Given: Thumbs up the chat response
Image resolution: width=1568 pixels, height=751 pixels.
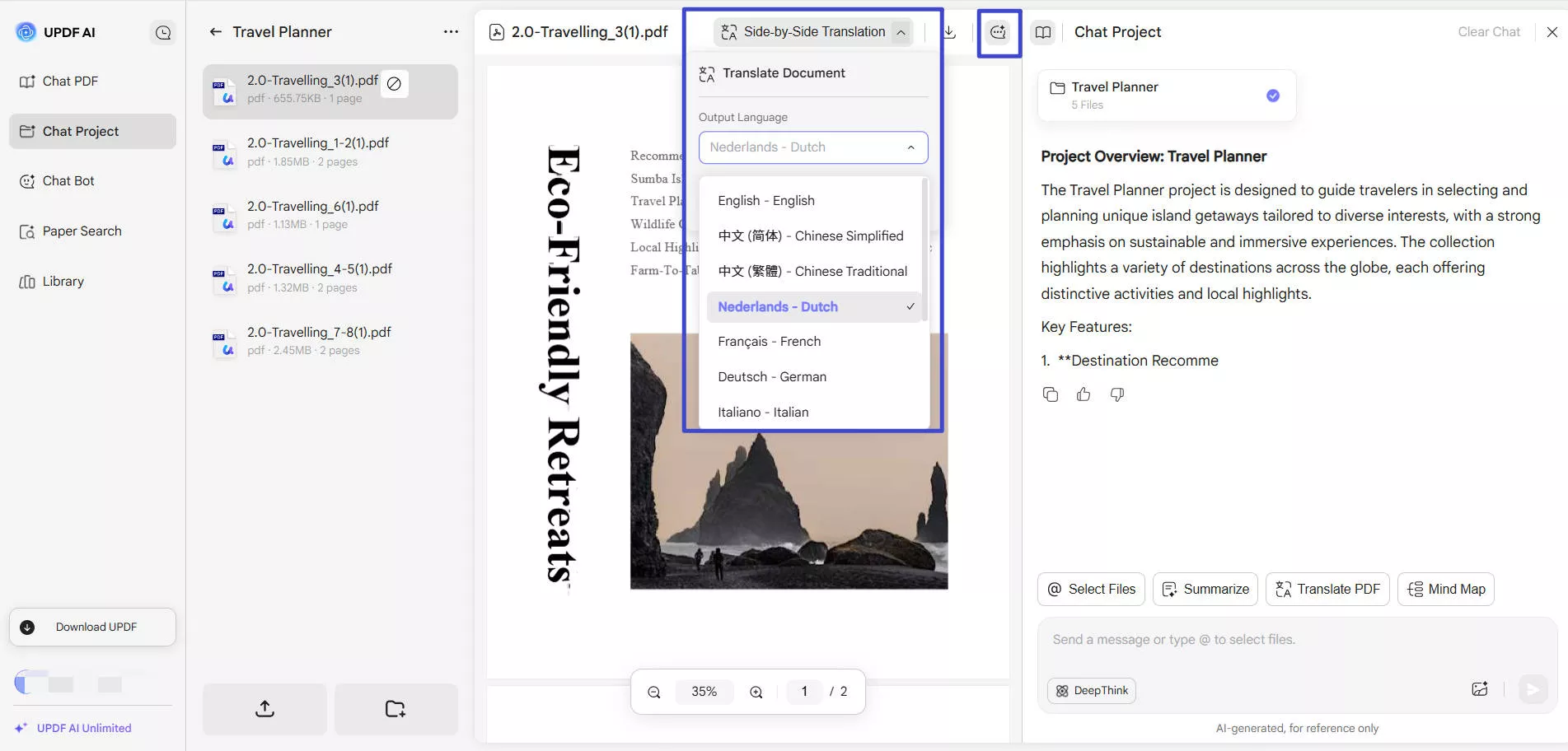Looking at the screenshot, I should point(1084,394).
